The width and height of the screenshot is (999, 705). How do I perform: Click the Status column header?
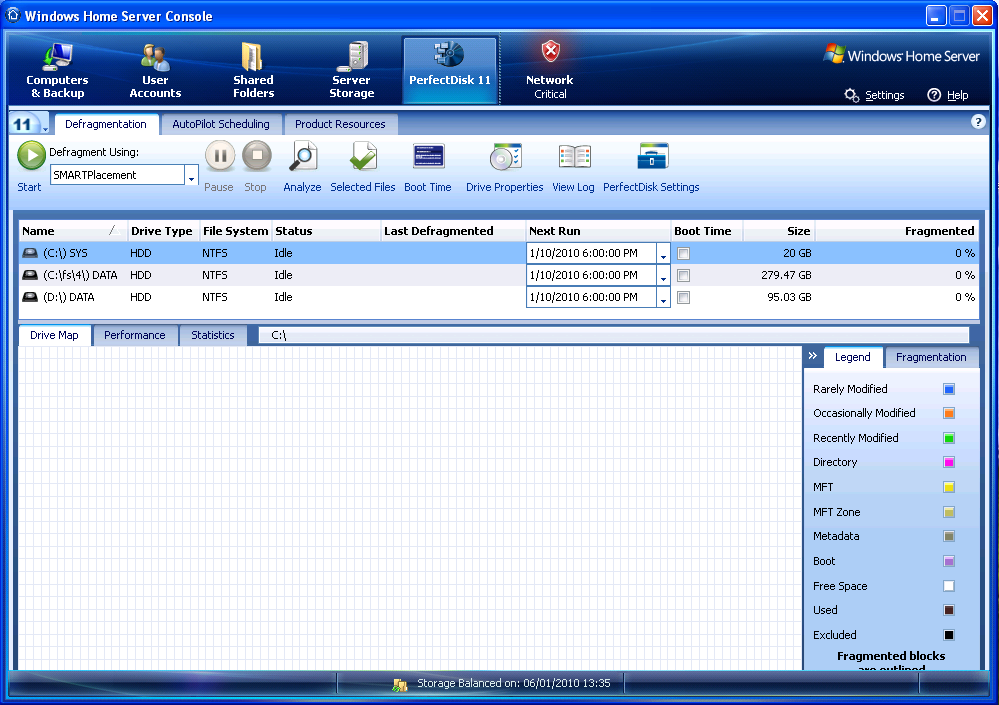[326, 231]
